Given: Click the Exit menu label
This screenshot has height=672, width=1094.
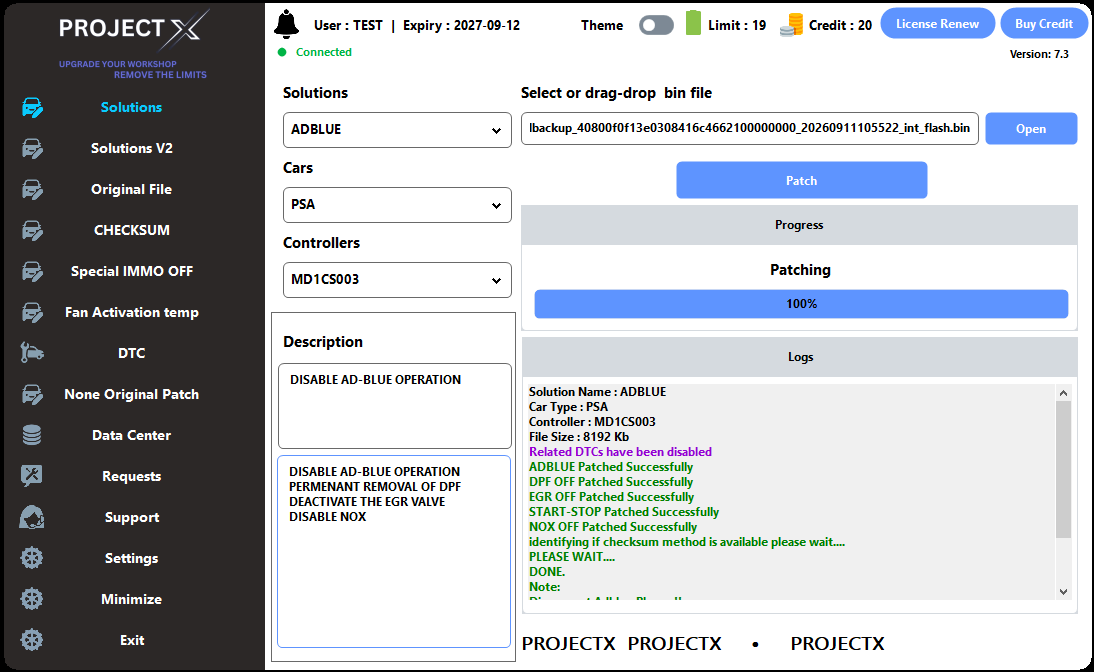Looking at the screenshot, I should pyautogui.click(x=131, y=640).
